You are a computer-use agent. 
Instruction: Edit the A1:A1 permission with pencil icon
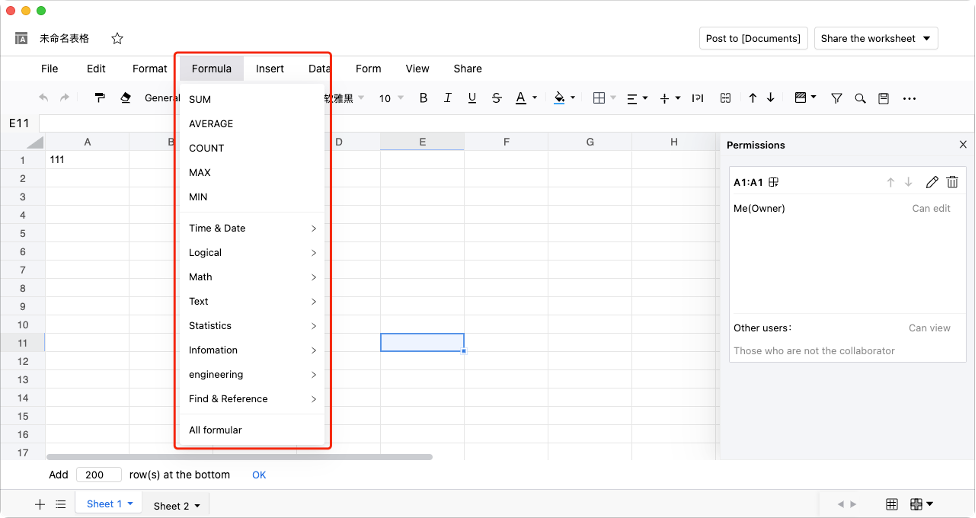click(932, 182)
